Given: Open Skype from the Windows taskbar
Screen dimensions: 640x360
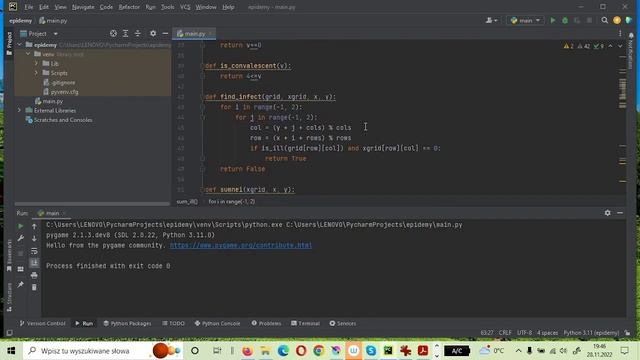Looking at the screenshot, I should pos(371,351).
